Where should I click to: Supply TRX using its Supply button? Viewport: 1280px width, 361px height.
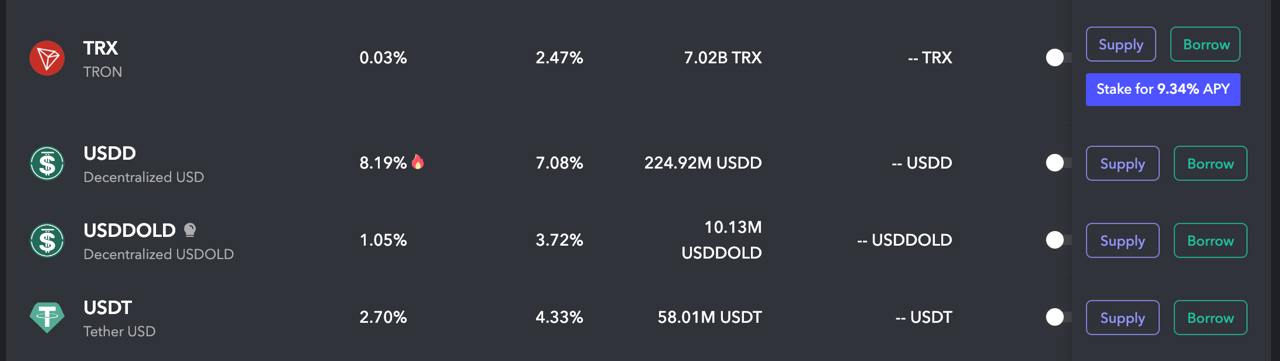[1121, 44]
